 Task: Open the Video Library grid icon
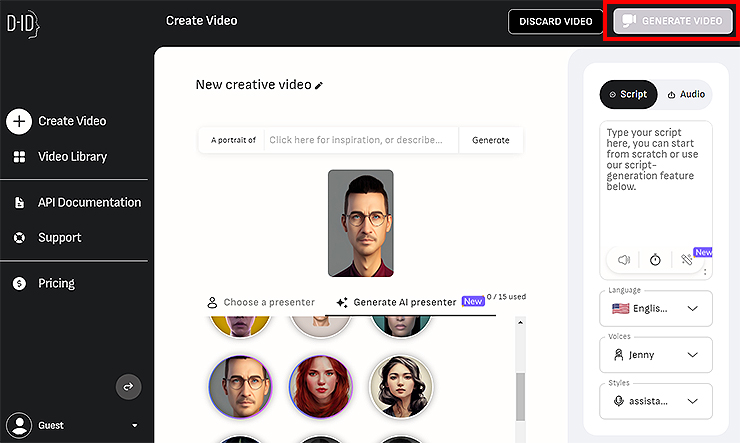point(19,157)
